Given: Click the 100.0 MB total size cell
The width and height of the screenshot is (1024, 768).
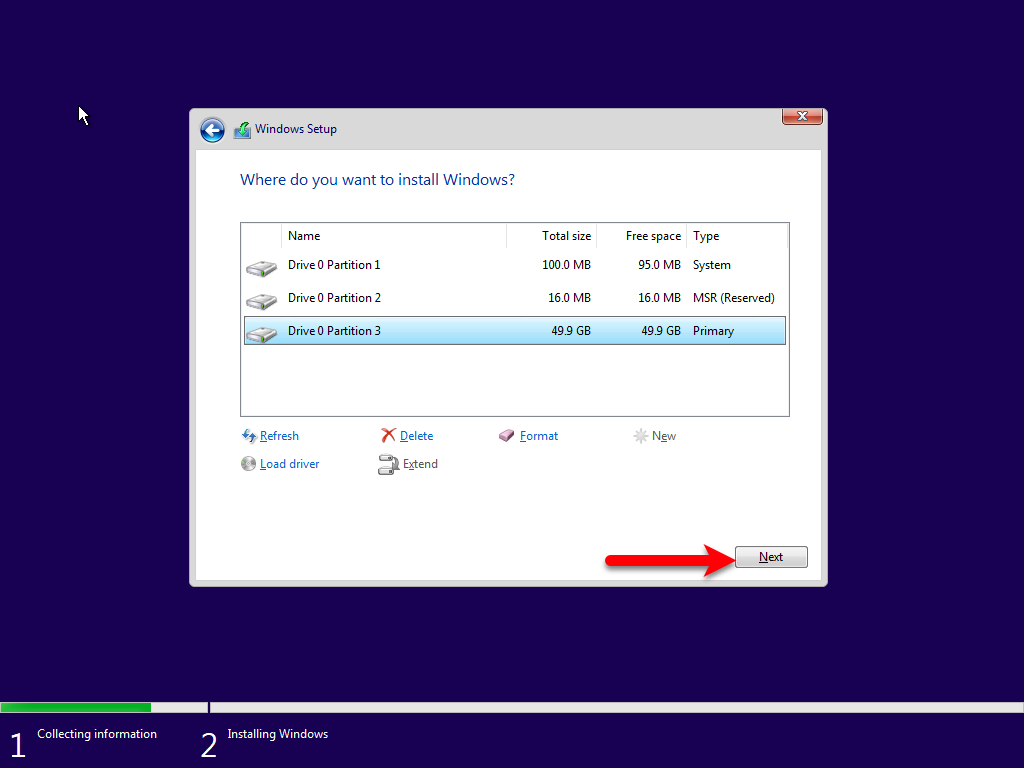Looking at the screenshot, I should tap(566, 265).
